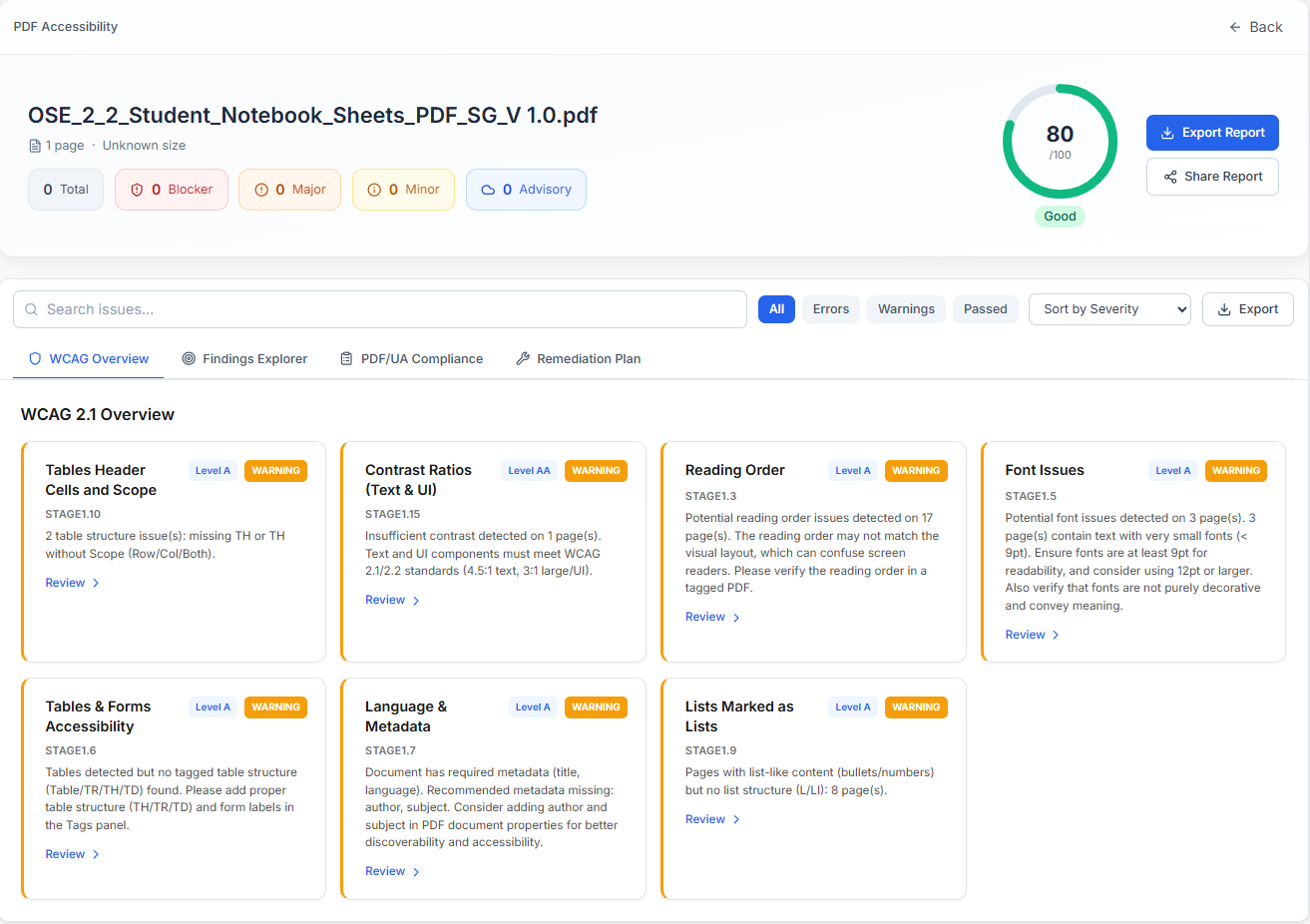Image resolution: width=1310 pixels, height=924 pixels.
Task: Switch to the Findings Explorer tab
Action: click(244, 359)
